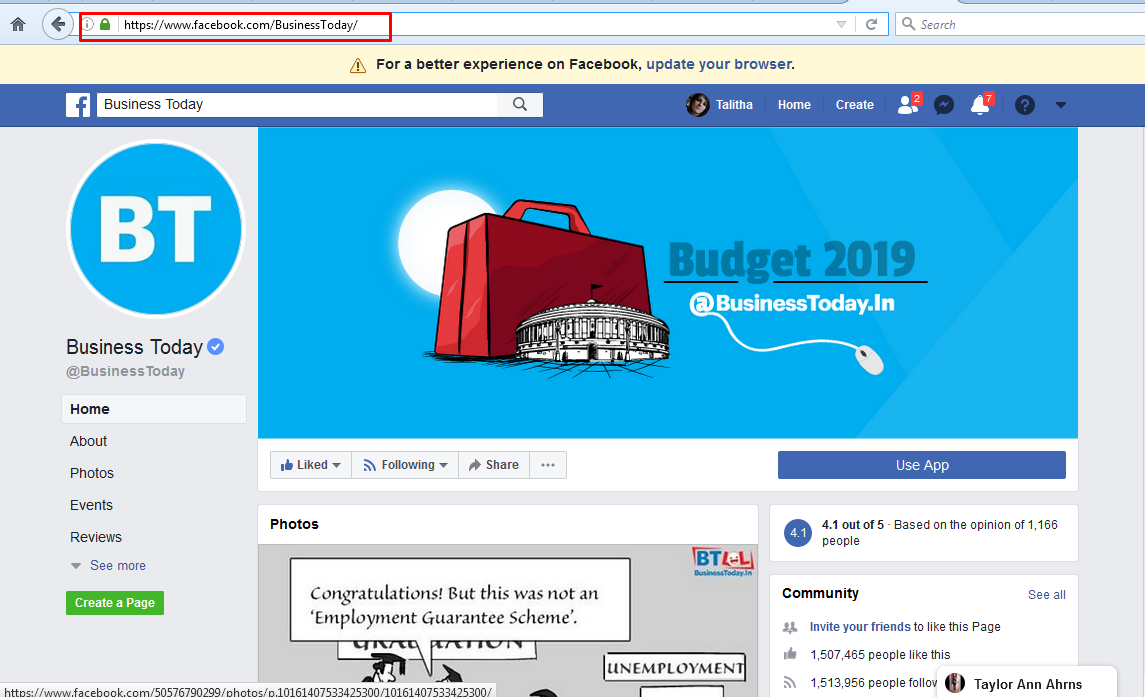Open notifications bell icon

pyautogui.click(x=980, y=105)
